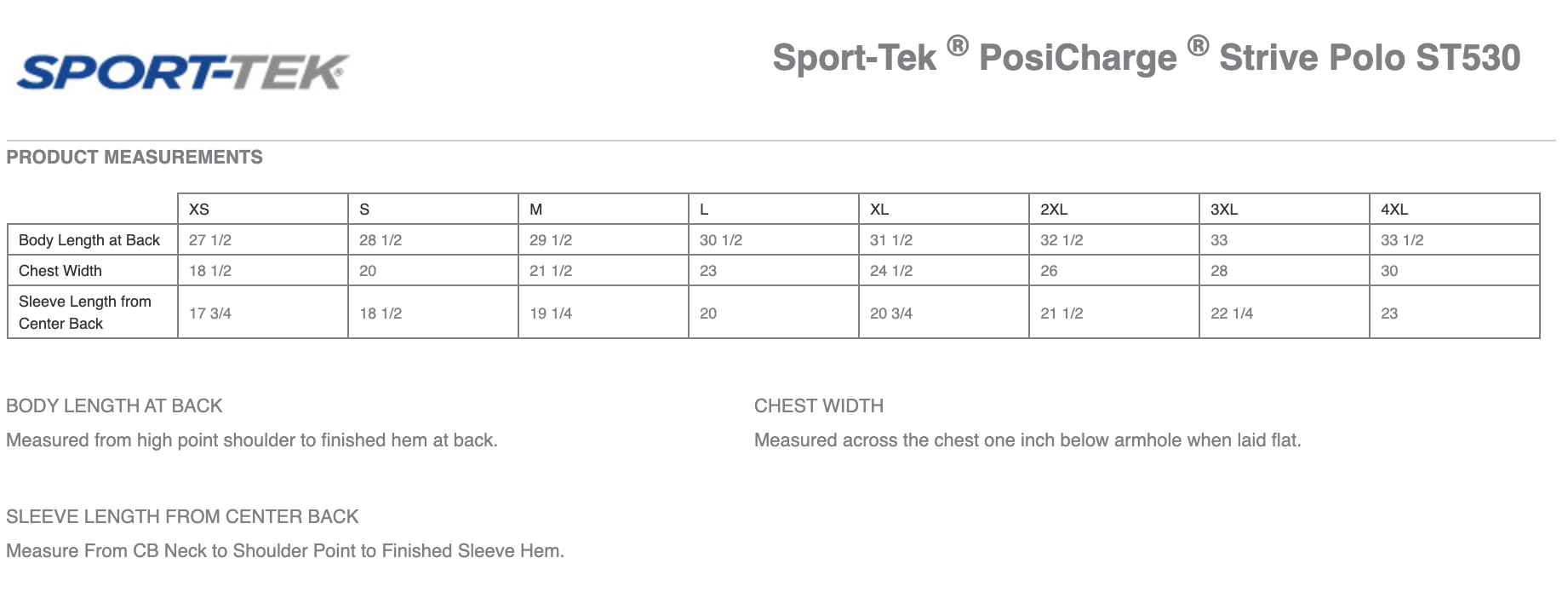Click the 3XL chest width value 28

1219,271
